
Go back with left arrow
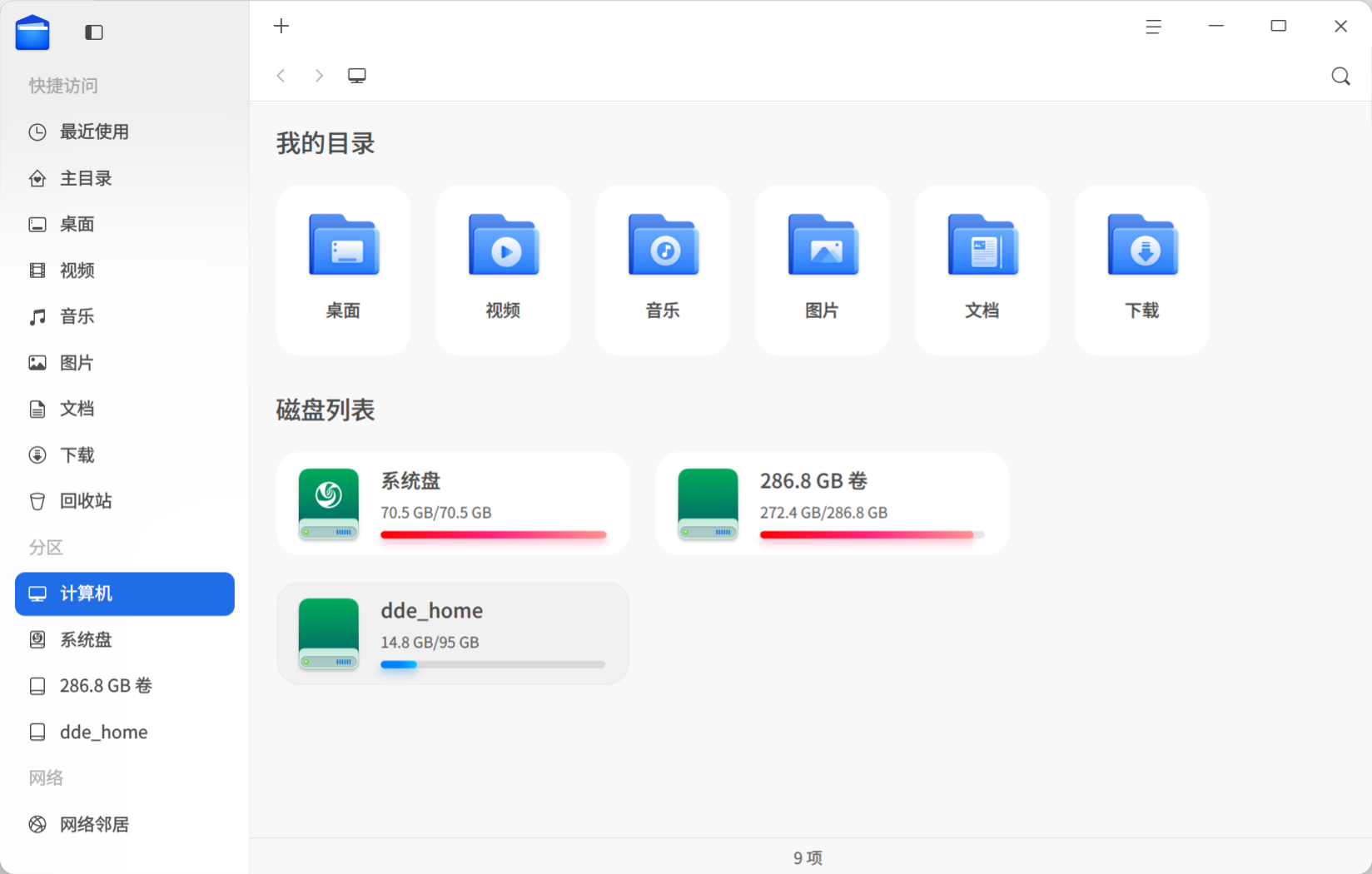click(x=281, y=76)
